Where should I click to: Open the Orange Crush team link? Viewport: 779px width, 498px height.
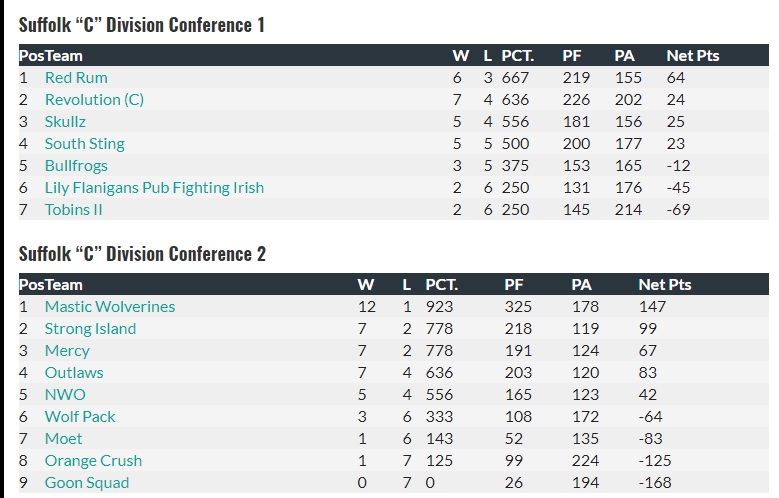click(93, 461)
